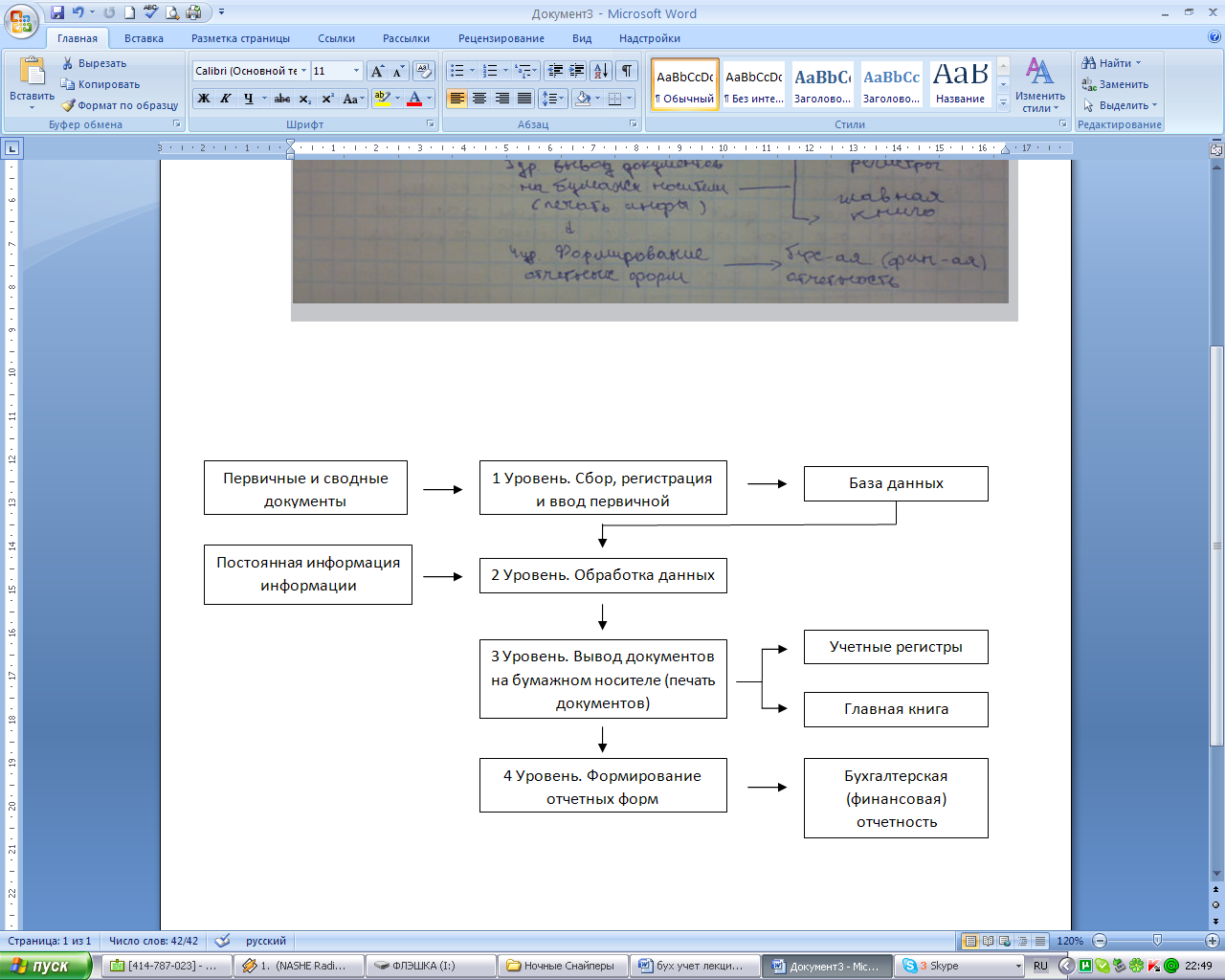
Task: Quick print the document
Action: tap(193, 12)
